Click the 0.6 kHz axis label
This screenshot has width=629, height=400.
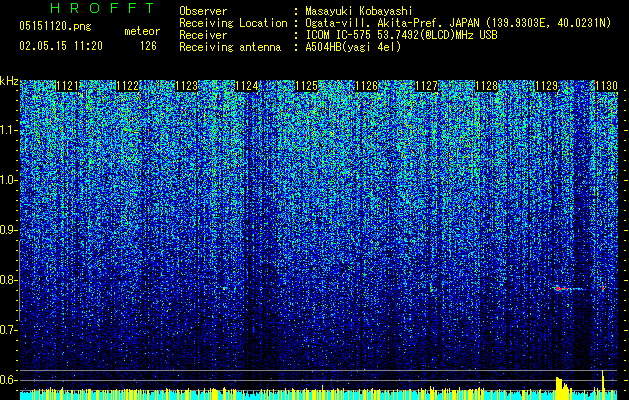[x=9, y=380]
